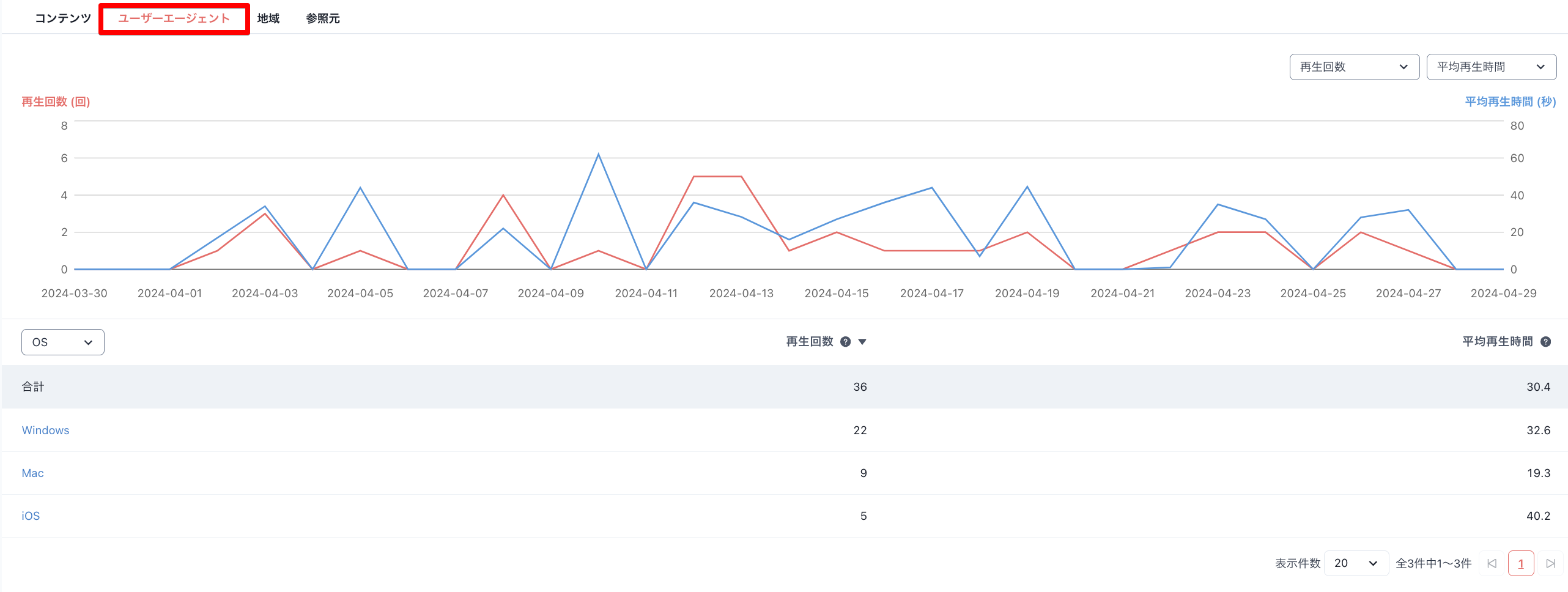The height and width of the screenshot is (592, 1568).
Task: Open the 再生回数 metric dropdown
Action: click(1354, 67)
